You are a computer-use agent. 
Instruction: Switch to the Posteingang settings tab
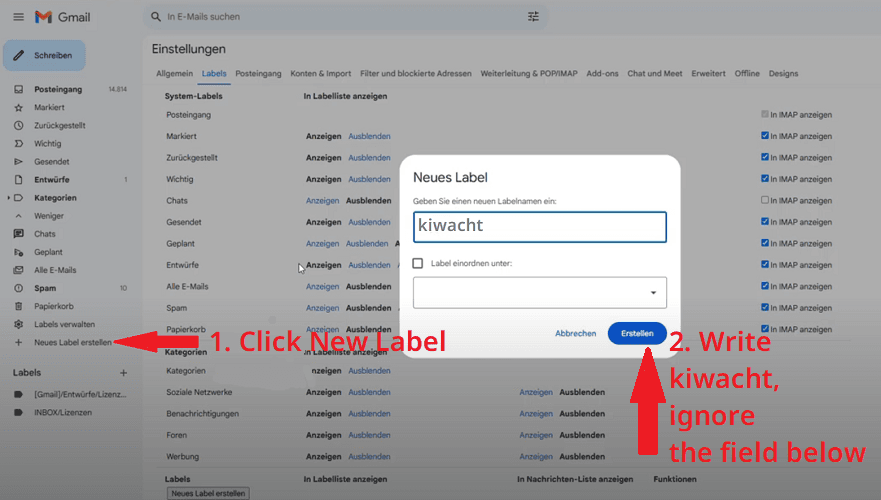(x=258, y=74)
